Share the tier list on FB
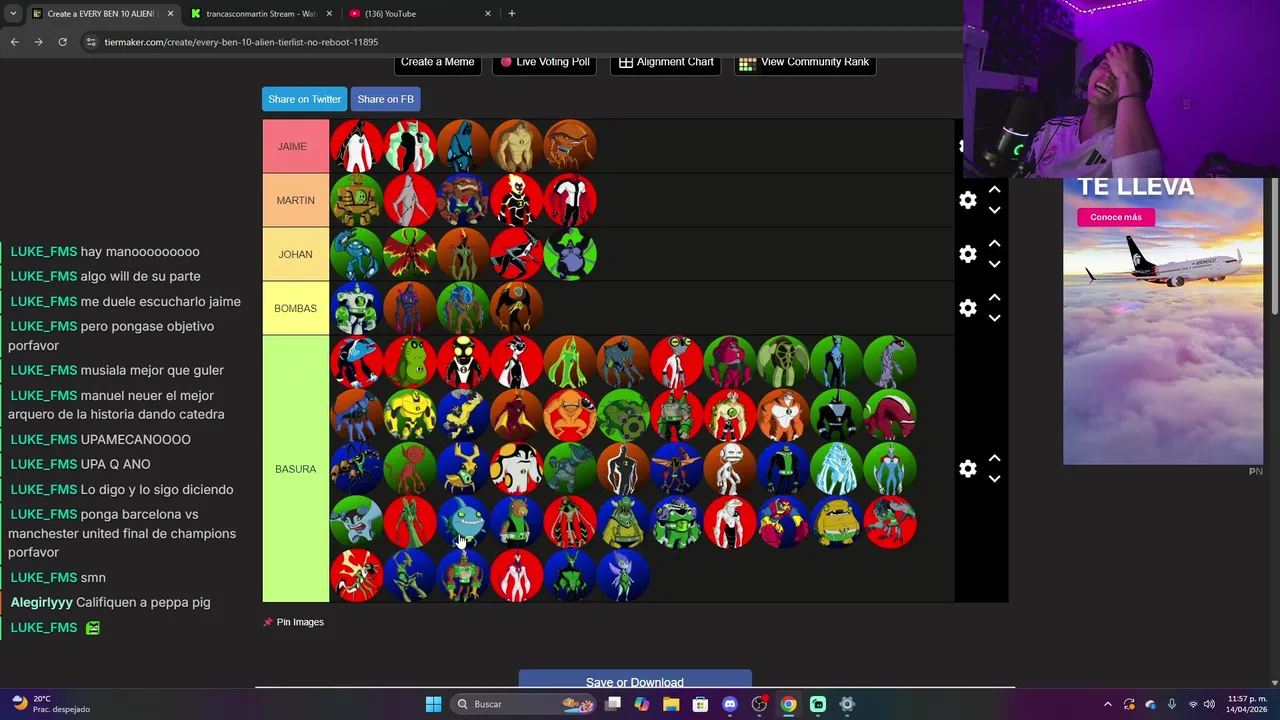The height and width of the screenshot is (720, 1280). point(385,99)
